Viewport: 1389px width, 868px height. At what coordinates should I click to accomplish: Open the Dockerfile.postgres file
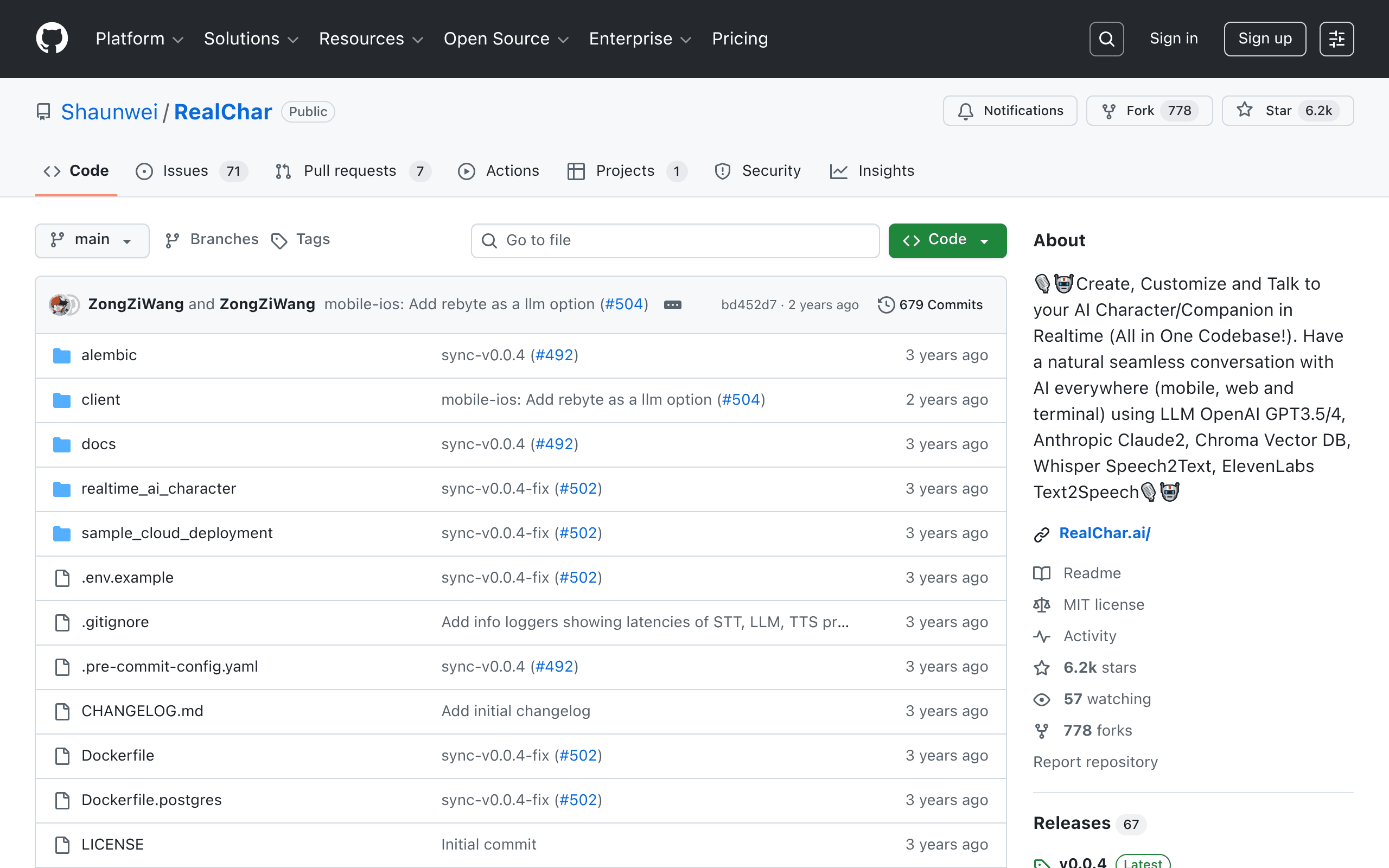(151, 800)
